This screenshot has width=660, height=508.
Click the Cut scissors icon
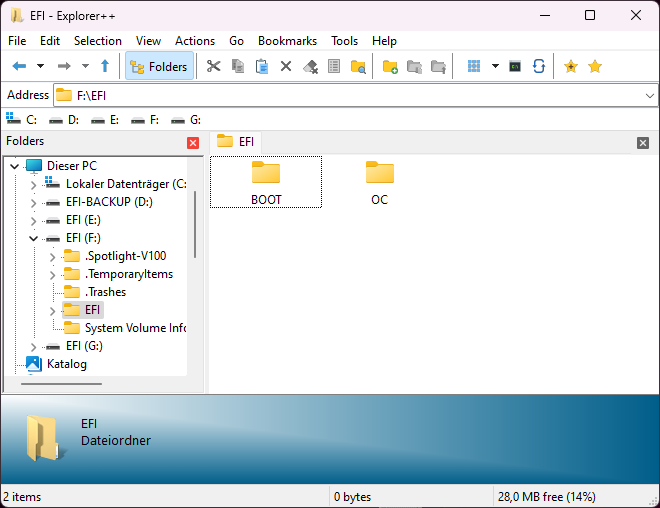(213, 66)
